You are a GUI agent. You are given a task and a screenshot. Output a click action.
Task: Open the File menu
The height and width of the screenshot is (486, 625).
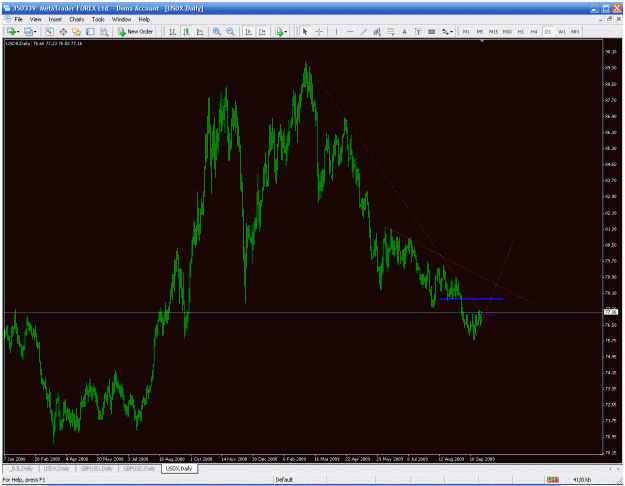tap(19, 19)
